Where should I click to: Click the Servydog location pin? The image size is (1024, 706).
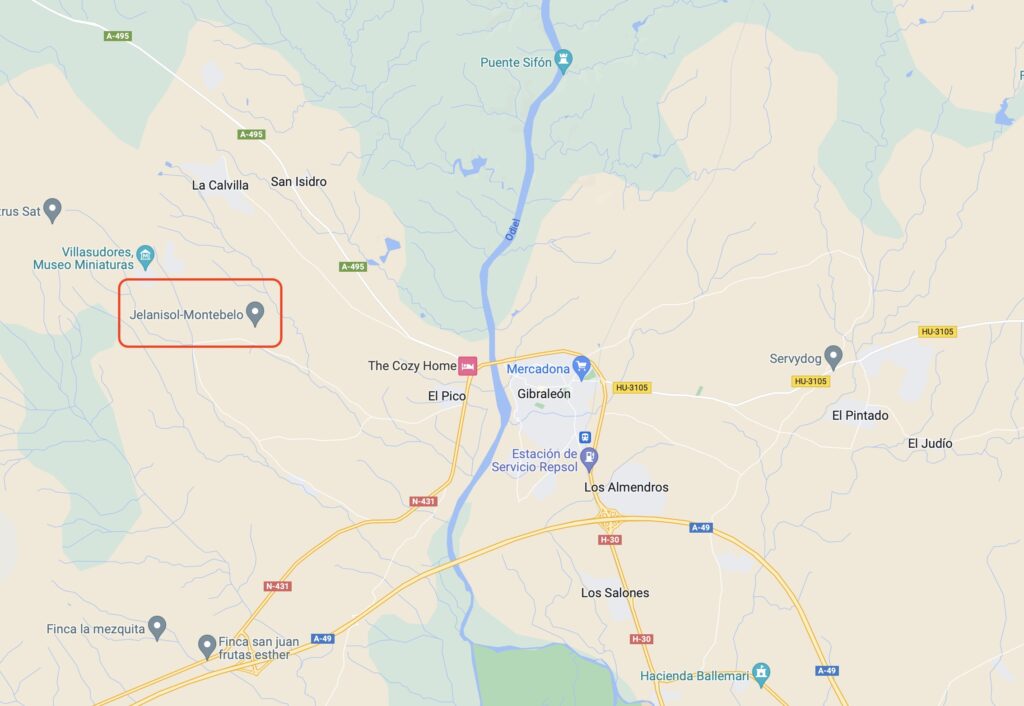point(833,357)
